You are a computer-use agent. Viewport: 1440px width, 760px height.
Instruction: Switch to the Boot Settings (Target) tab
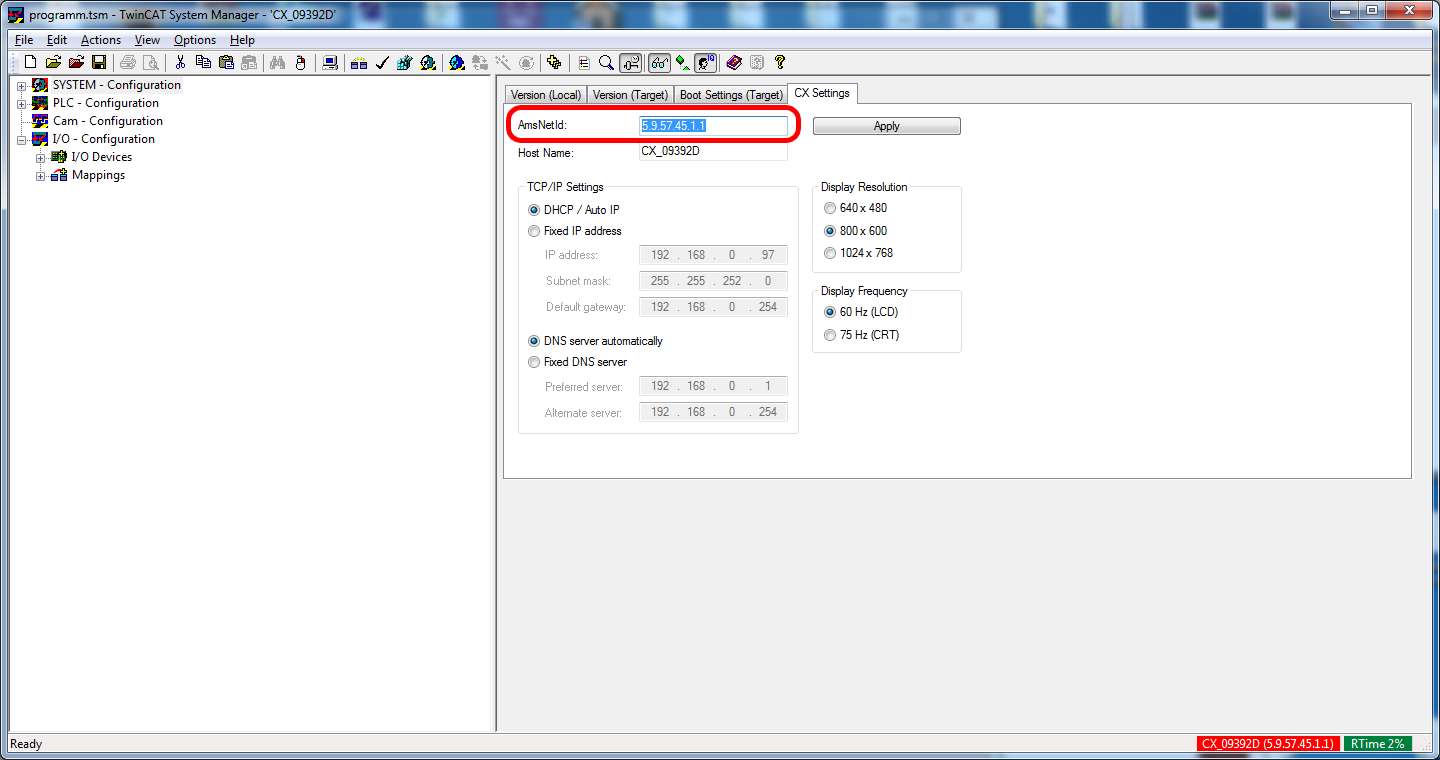[x=731, y=95]
